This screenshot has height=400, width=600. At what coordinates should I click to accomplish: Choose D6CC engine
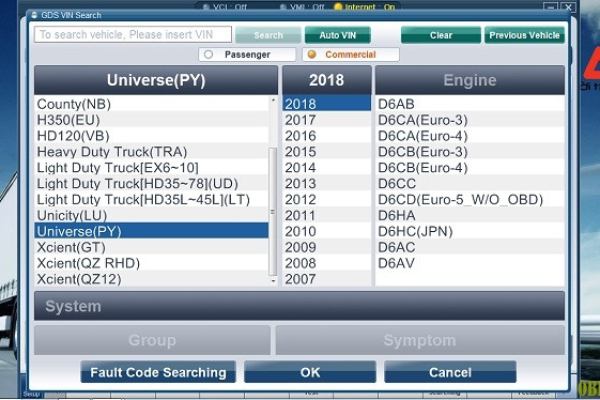470,183
